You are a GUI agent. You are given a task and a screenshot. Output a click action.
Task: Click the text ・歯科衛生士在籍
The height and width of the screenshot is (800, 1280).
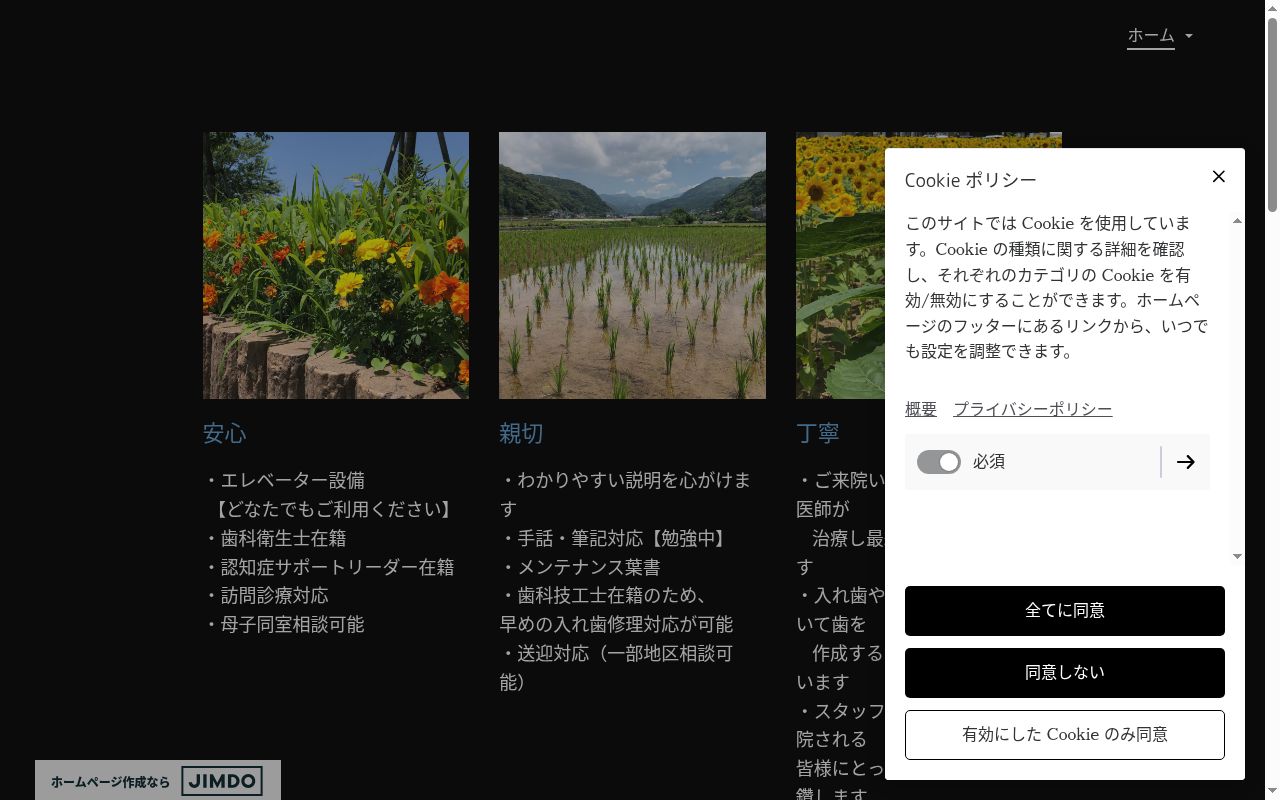[275, 538]
